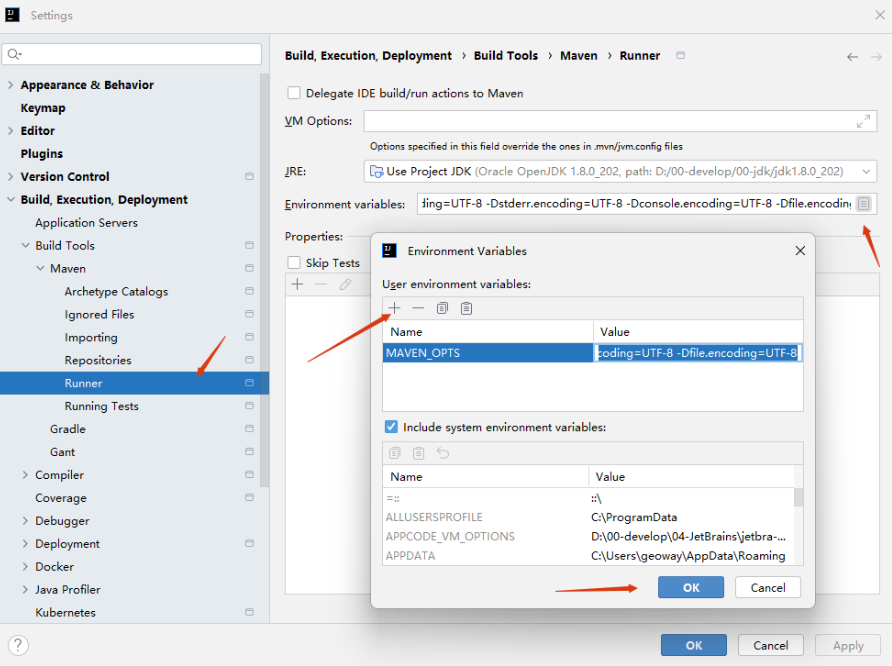Select Importing under Maven

(91, 337)
